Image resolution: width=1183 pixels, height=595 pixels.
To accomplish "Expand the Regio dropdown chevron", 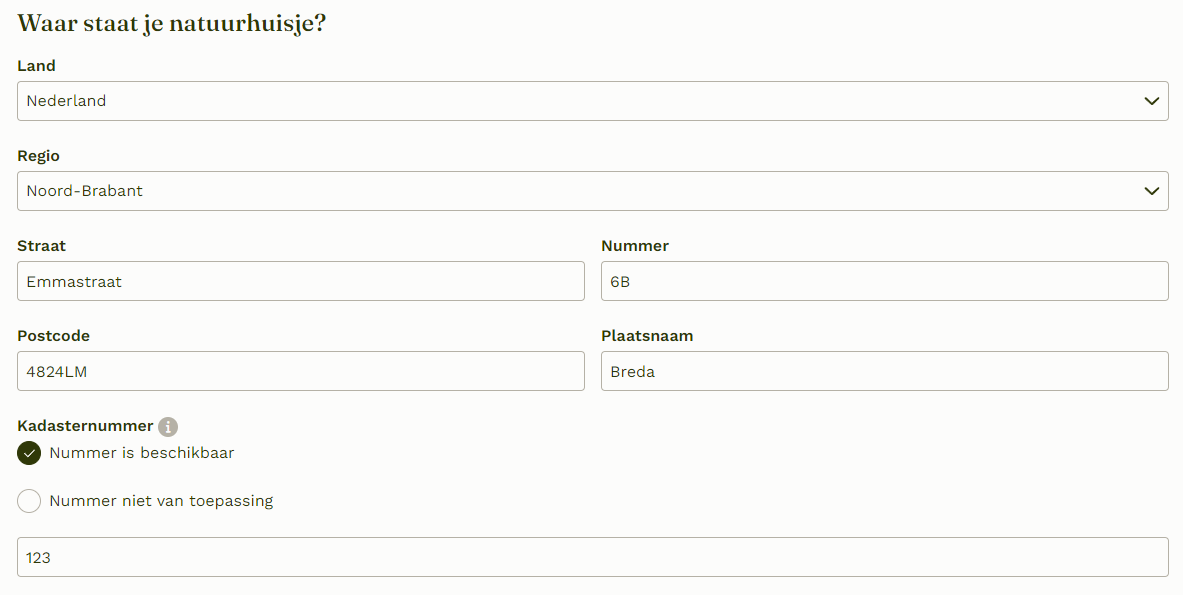I will coord(1151,191).
